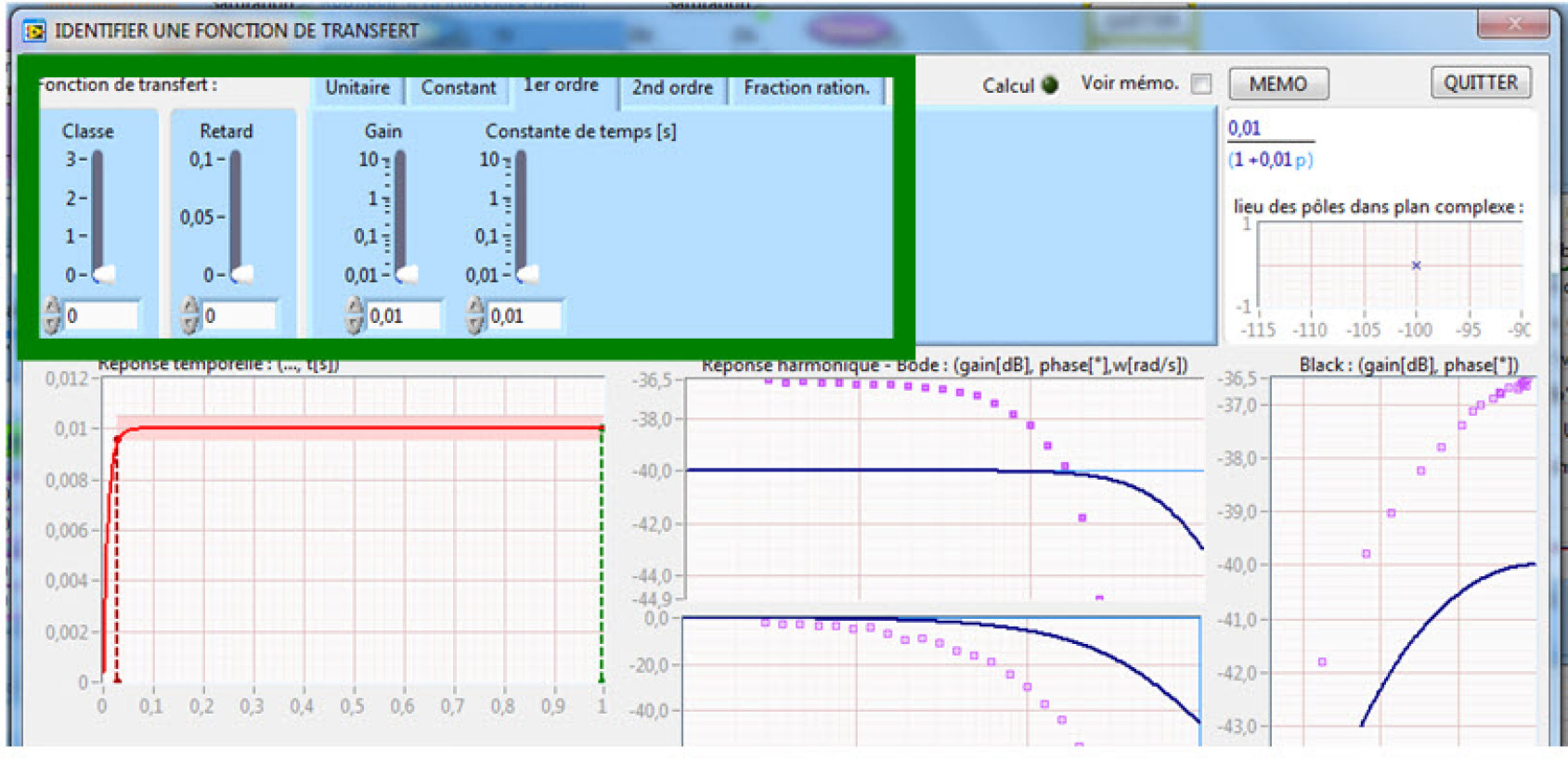This screenshot has height=760, width=1568.
Task: Click the 0,012 label on time response axis
Action: tap(67, 379)
